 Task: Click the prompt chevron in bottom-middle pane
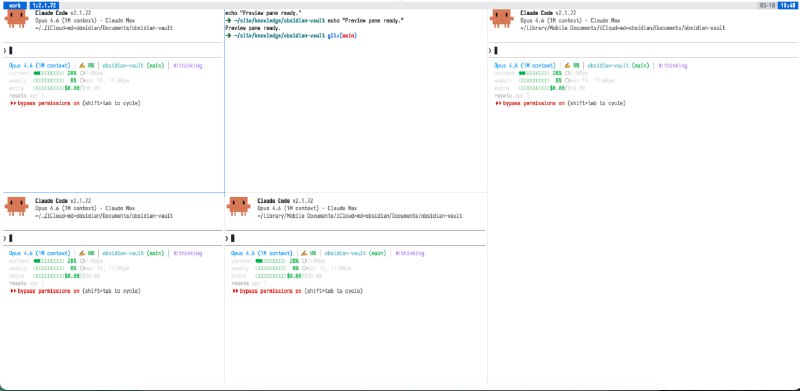pos(227,238)
